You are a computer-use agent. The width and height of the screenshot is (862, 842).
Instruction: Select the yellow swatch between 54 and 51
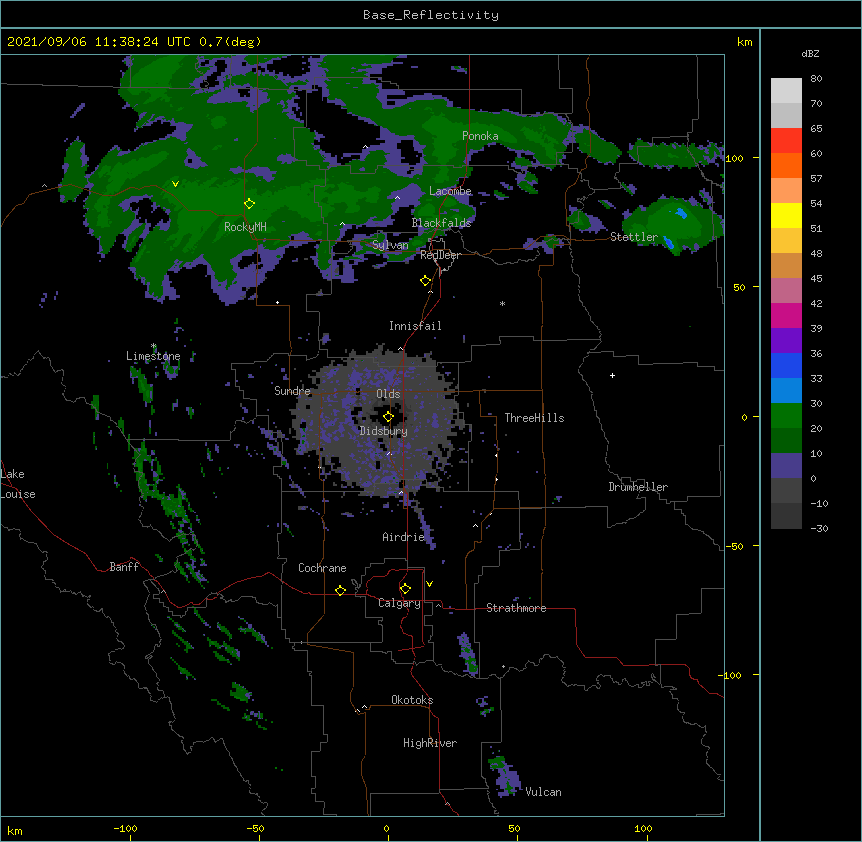[786, 215]
